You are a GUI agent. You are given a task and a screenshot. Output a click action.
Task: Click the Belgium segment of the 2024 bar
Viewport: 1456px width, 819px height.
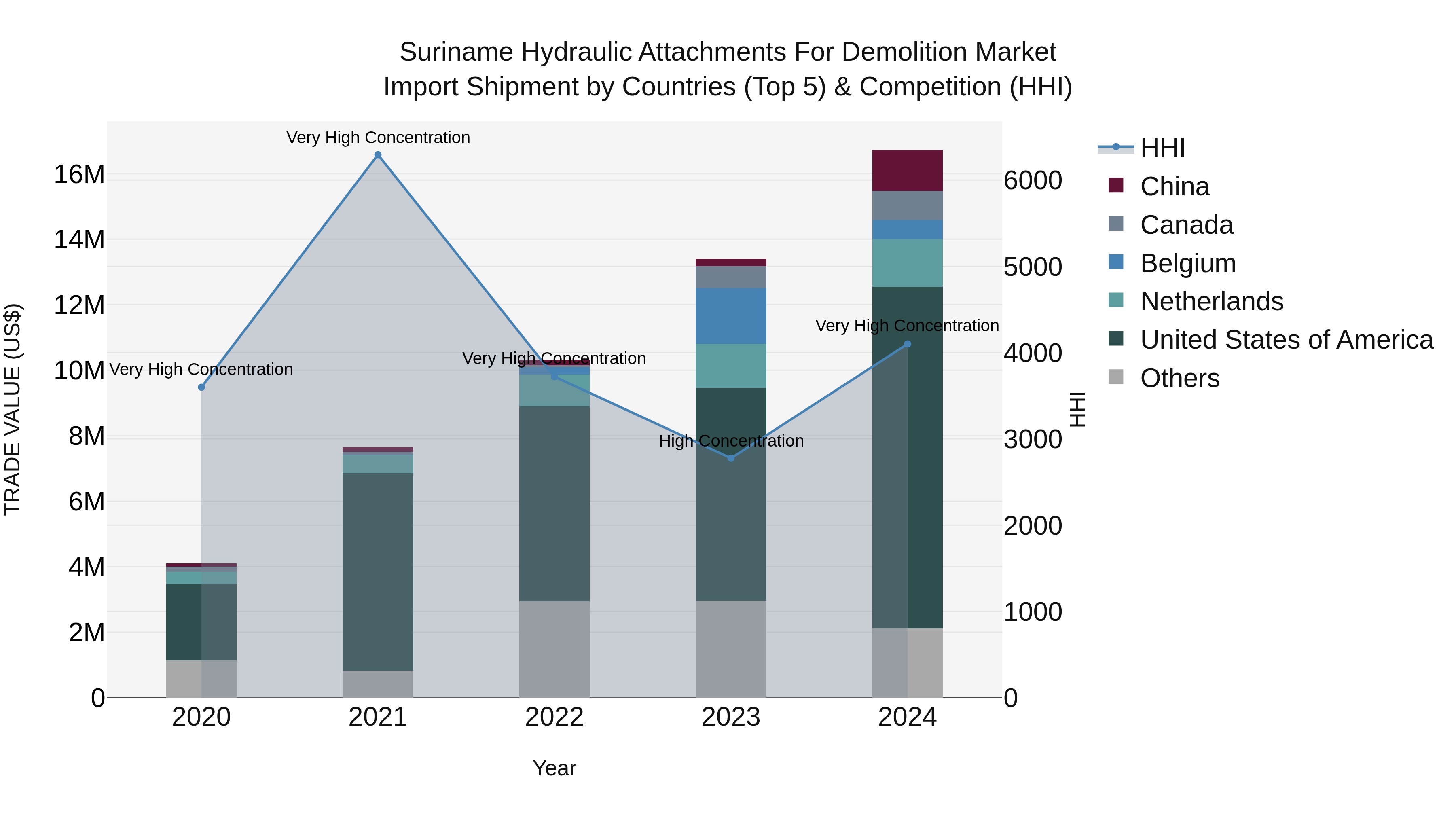(x=907, y=230)
